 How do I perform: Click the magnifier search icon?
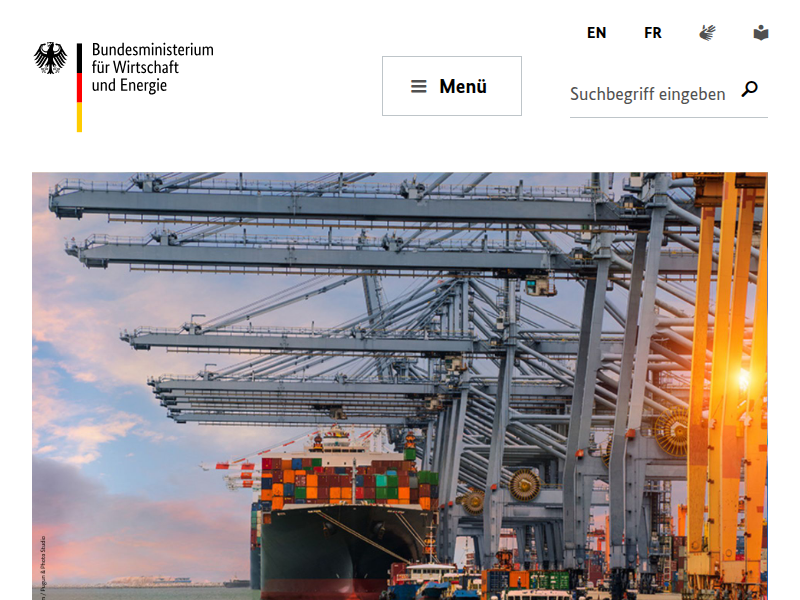tap(749, 89)
